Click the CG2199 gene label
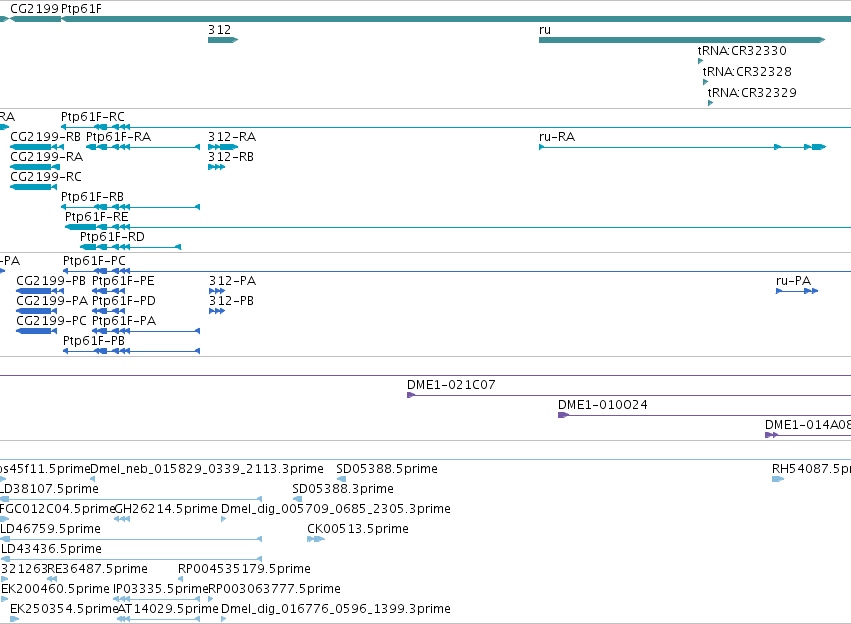This screenshot has height=624, width=851. point(35,9)
